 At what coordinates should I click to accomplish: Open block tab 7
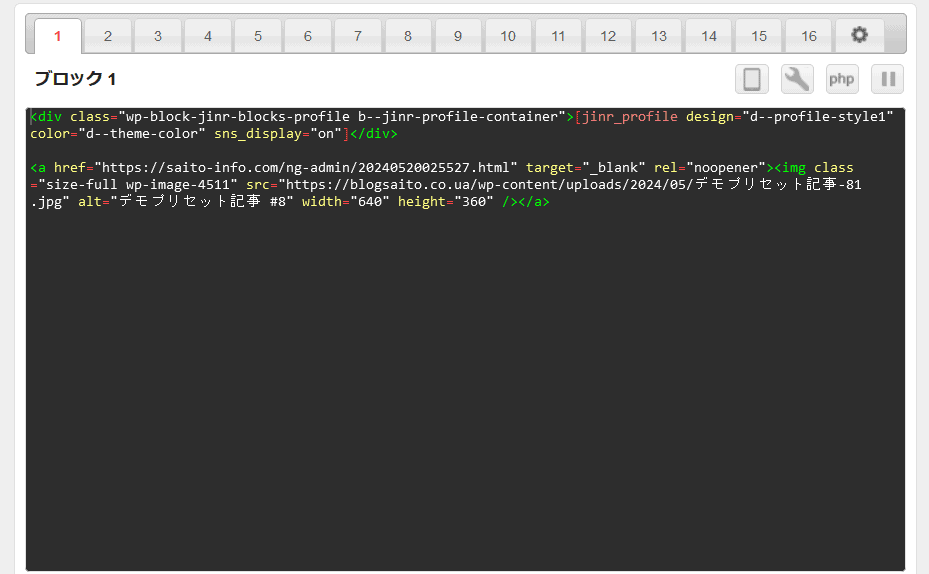tap(358, 36)
